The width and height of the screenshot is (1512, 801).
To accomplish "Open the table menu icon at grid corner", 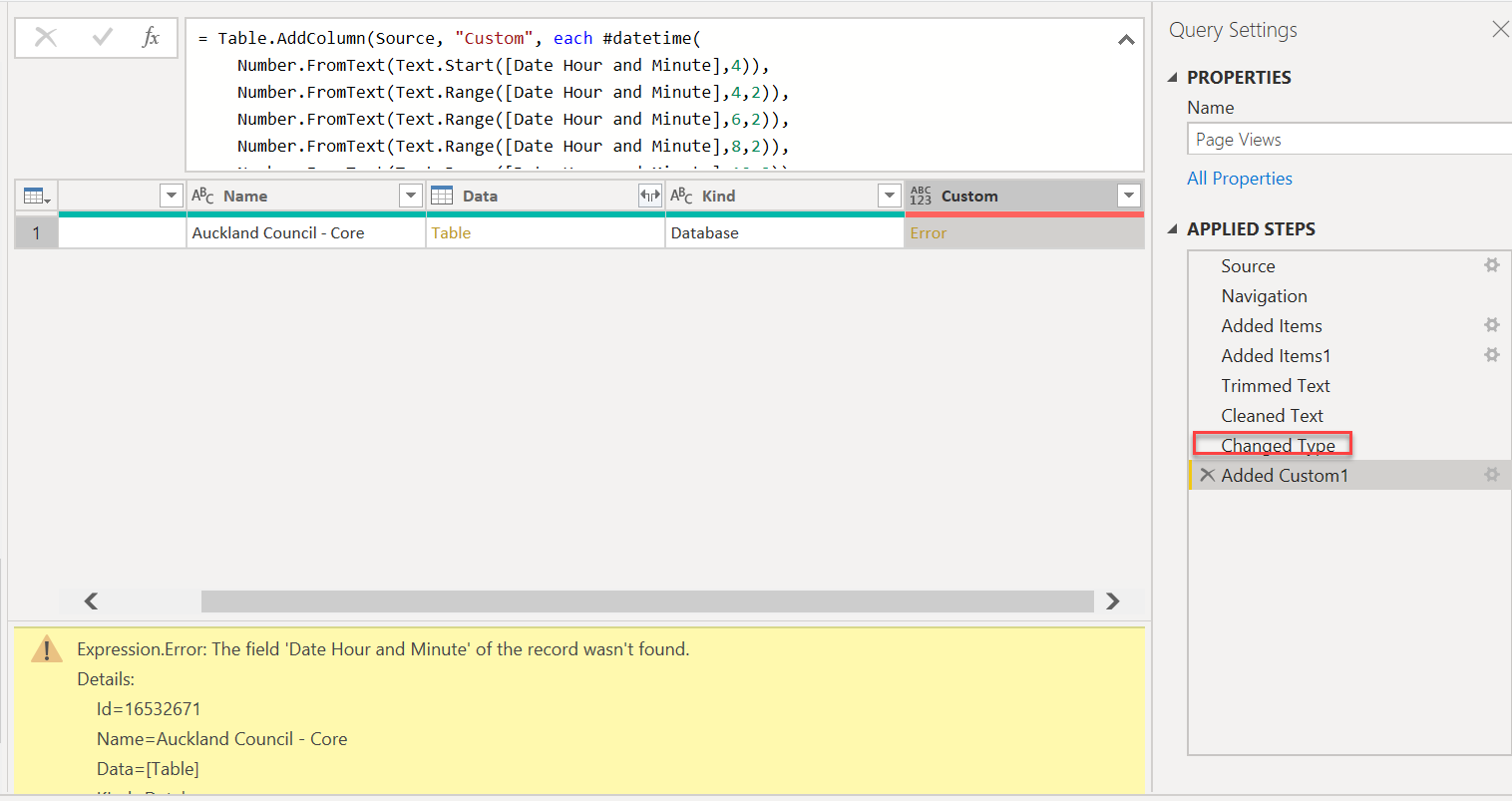I will coord(36,196).
